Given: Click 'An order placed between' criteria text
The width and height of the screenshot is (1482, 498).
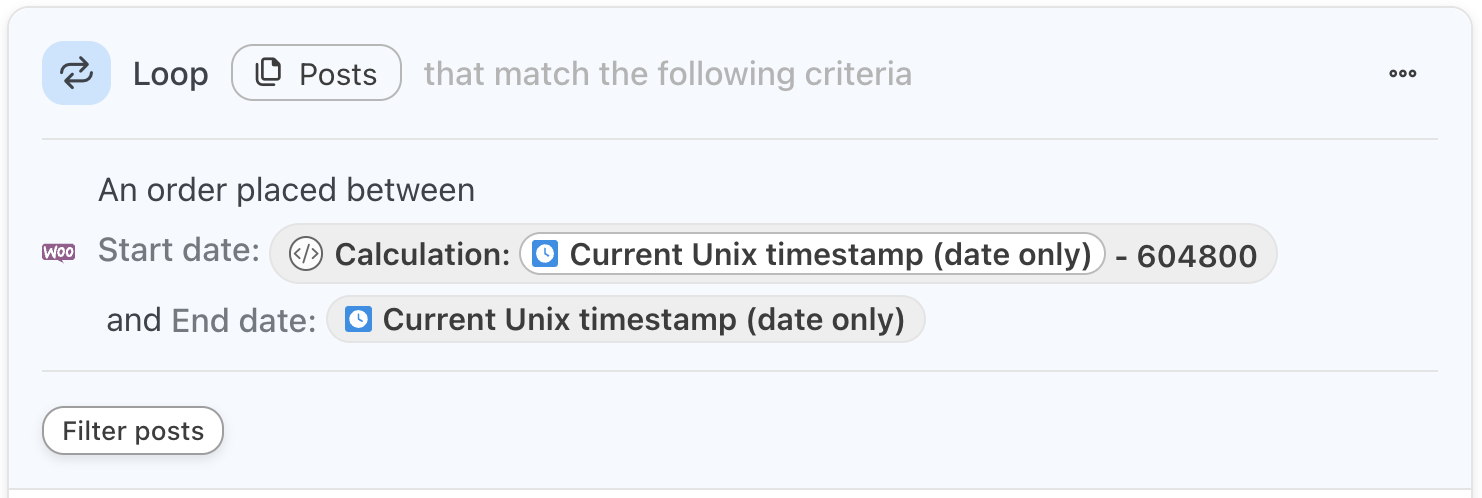Looking at the screenshot, I should (x=286, y=189).
